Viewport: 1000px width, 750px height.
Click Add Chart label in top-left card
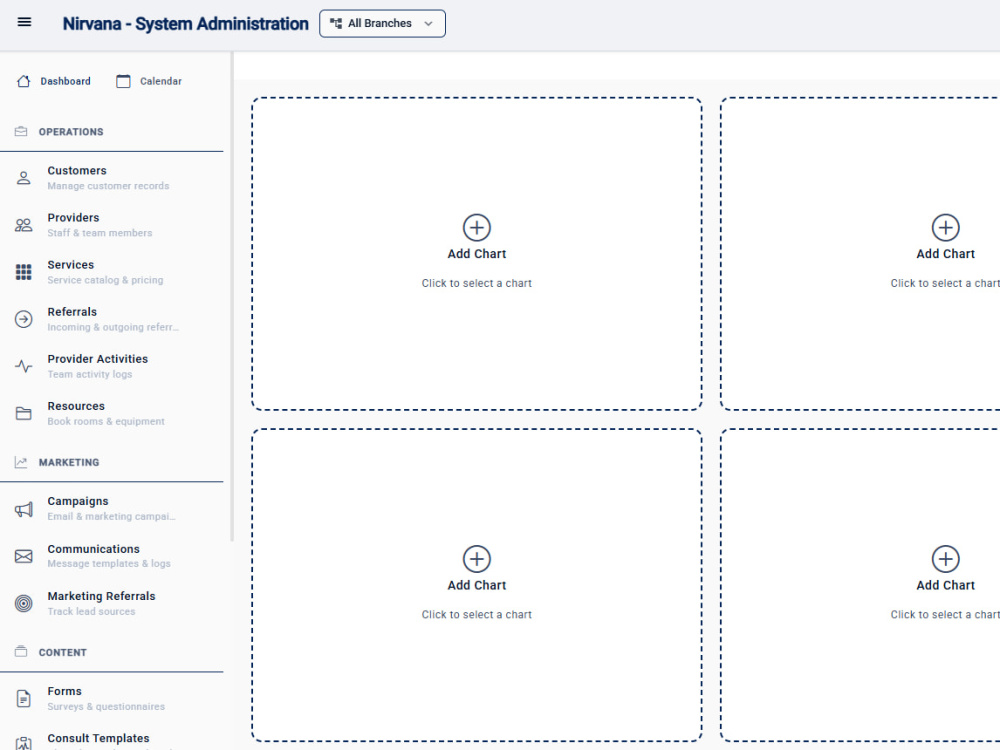point(476,254)
